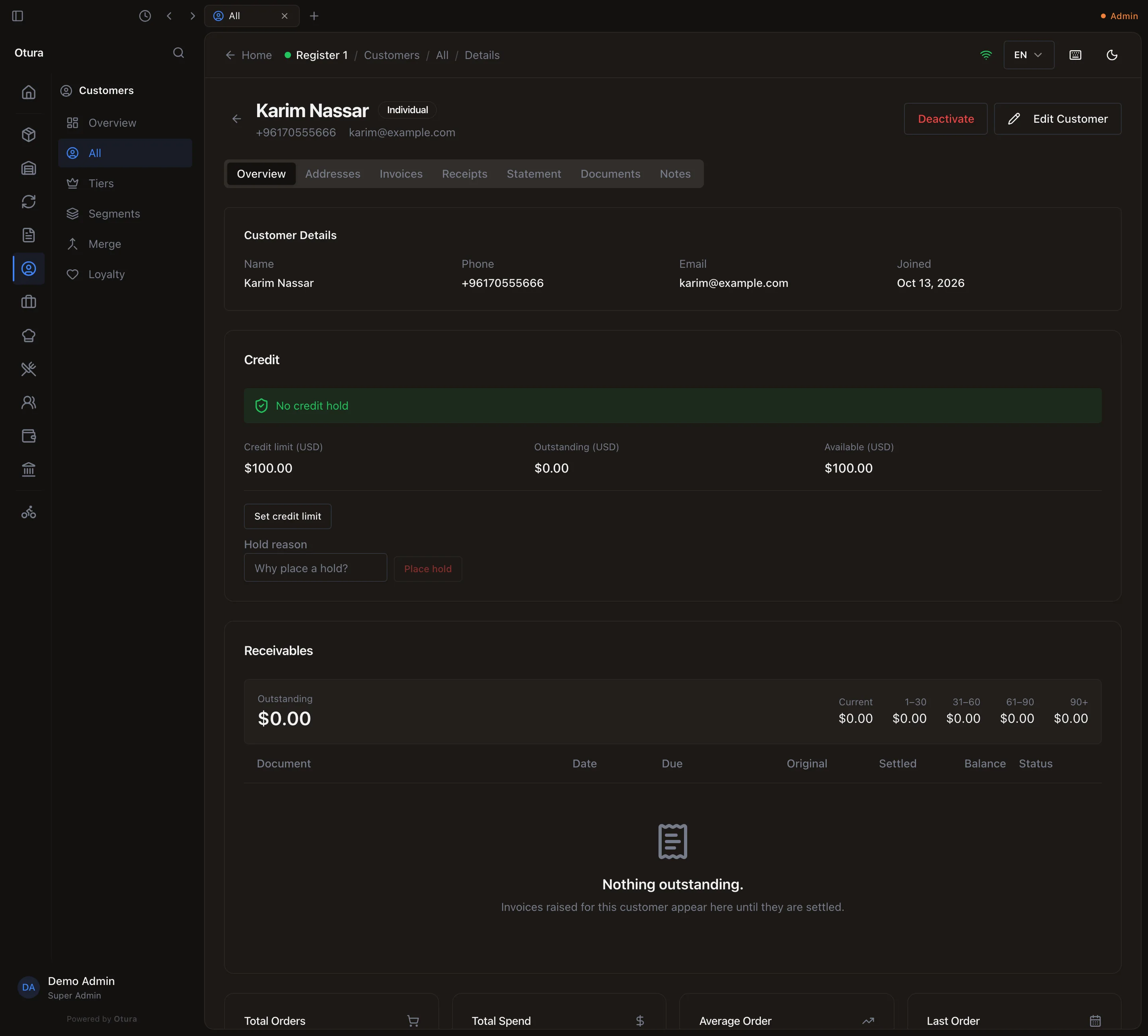Image resolution: width=1148 pixels, height=1036 pixels.
Task: Open the EN language dropdown
Action: click(x=1028, y=55)
